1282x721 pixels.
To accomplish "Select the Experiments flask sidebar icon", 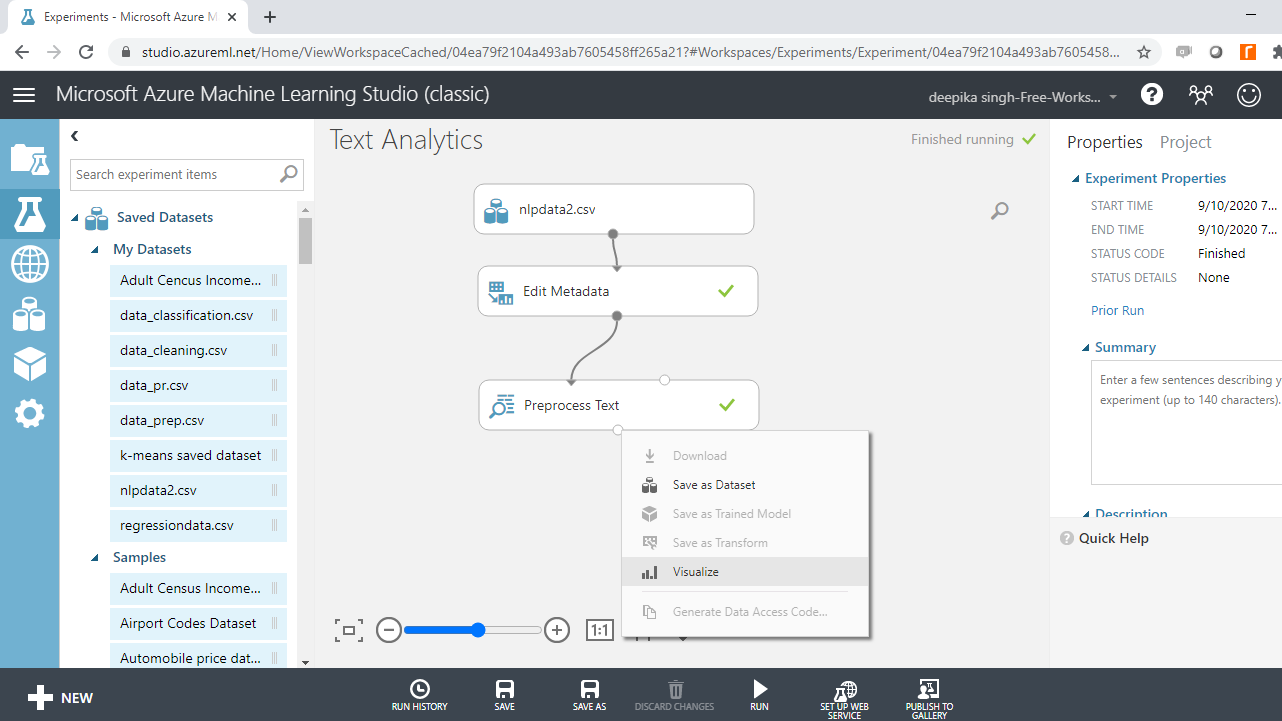I will click(x=29, y=213).
